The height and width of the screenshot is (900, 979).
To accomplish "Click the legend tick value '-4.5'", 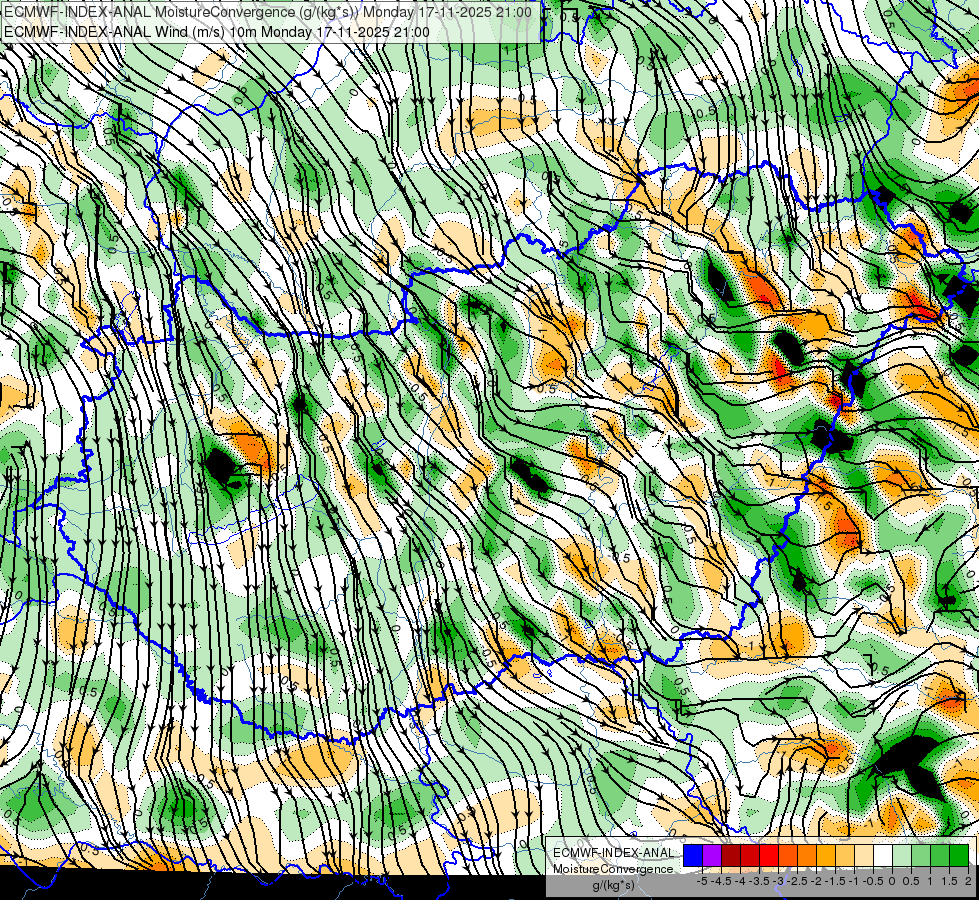I will click(x=721, y=881).
